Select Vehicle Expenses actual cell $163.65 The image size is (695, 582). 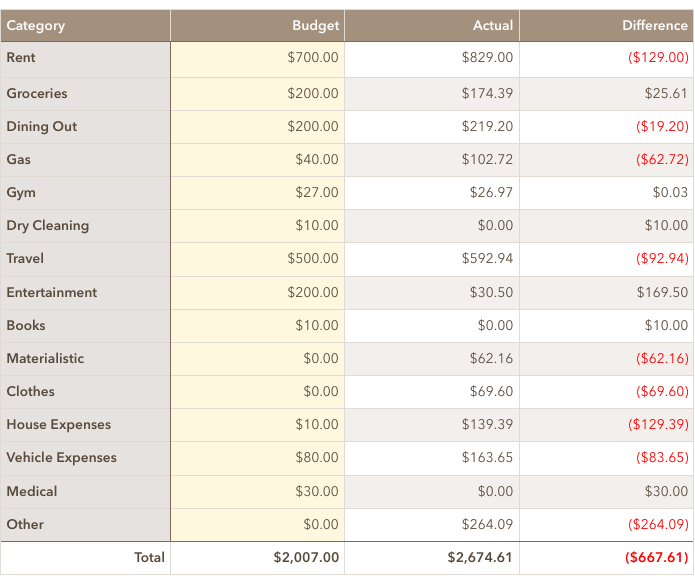432,458
